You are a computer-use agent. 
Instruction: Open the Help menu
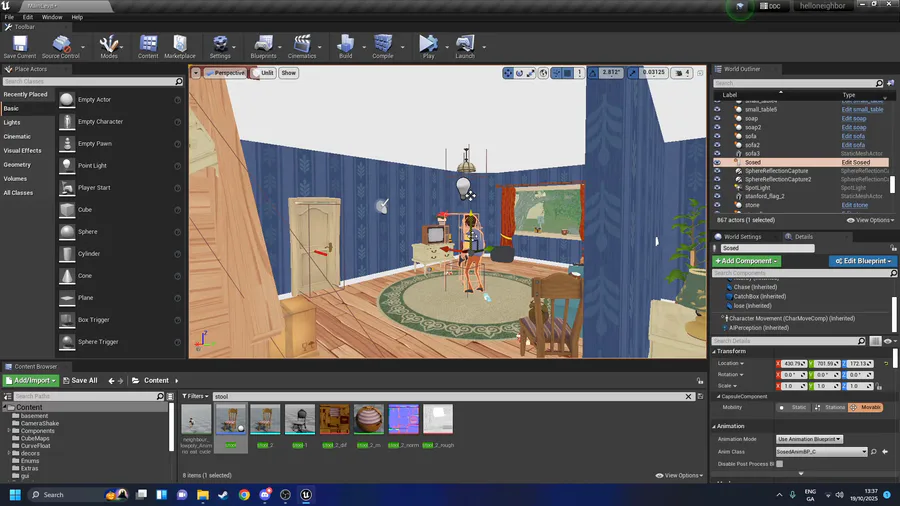pyautogui.click(x=77, y=17)
